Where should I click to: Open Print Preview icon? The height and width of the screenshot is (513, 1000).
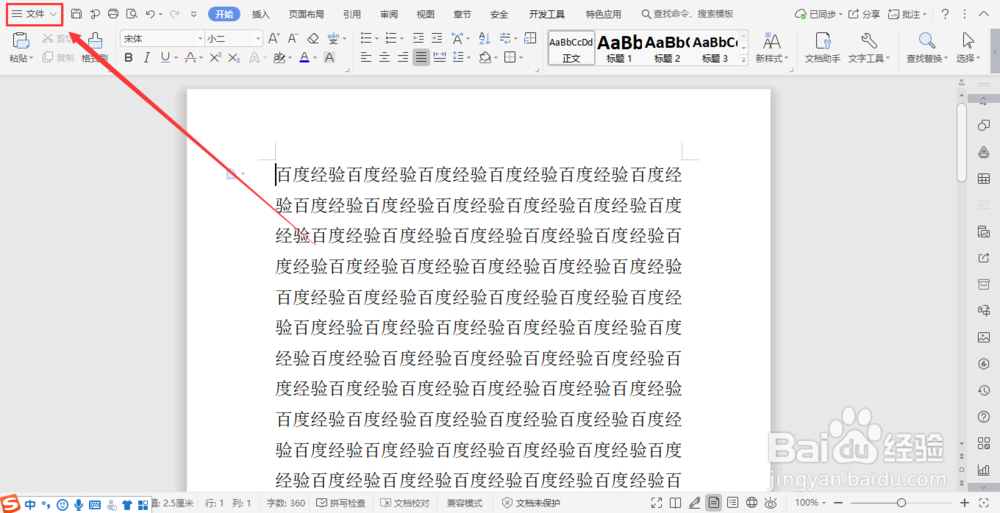[x=132, y=13]
